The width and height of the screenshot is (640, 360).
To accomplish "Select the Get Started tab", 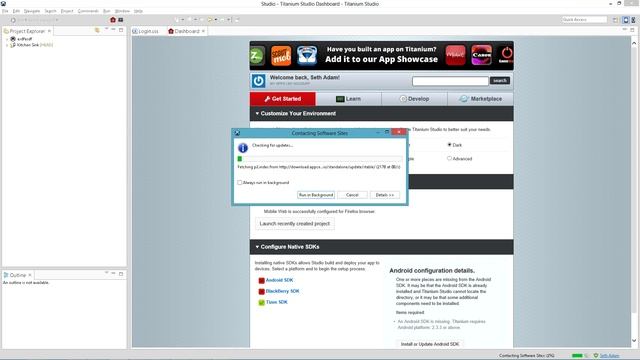I will coord(282,99).
